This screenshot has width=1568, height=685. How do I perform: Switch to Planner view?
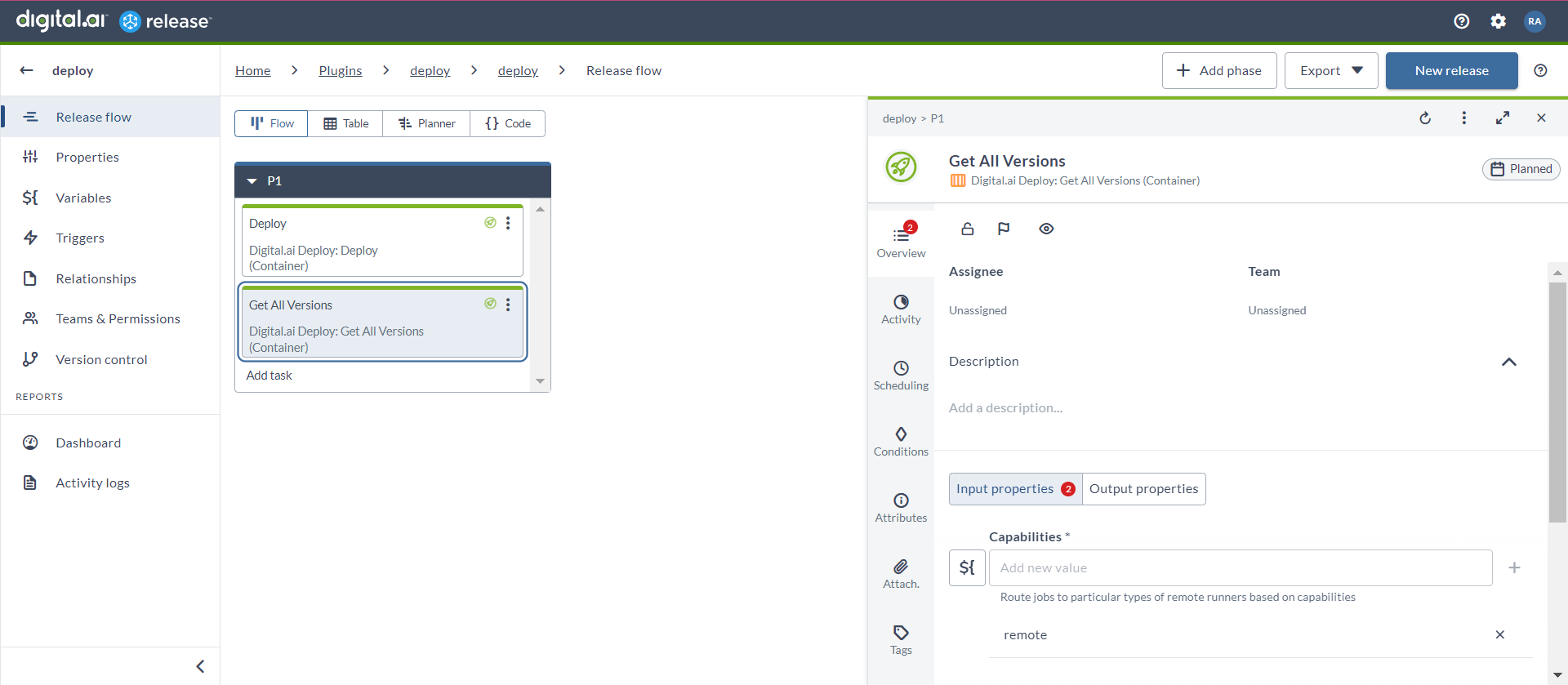pyautogui.click(x=426, y=123)
